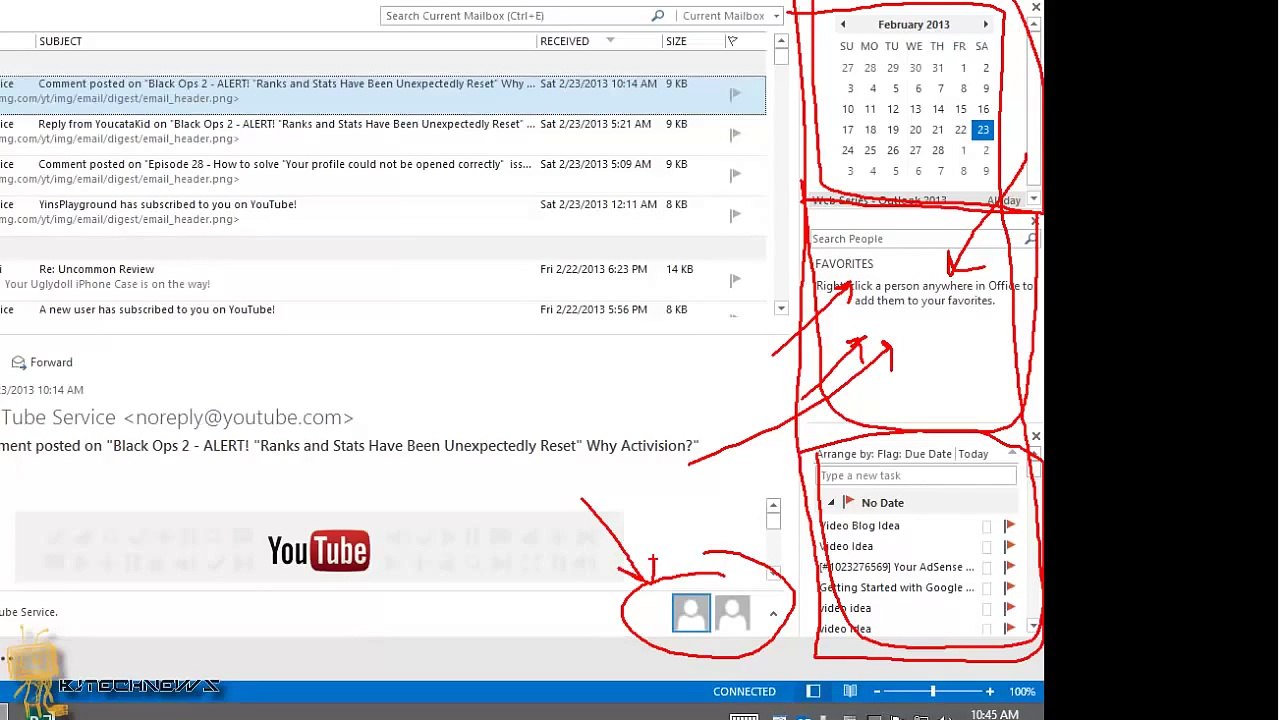
Task: Open the first contact photo in people pane
Action: click(x=691, y=613)
